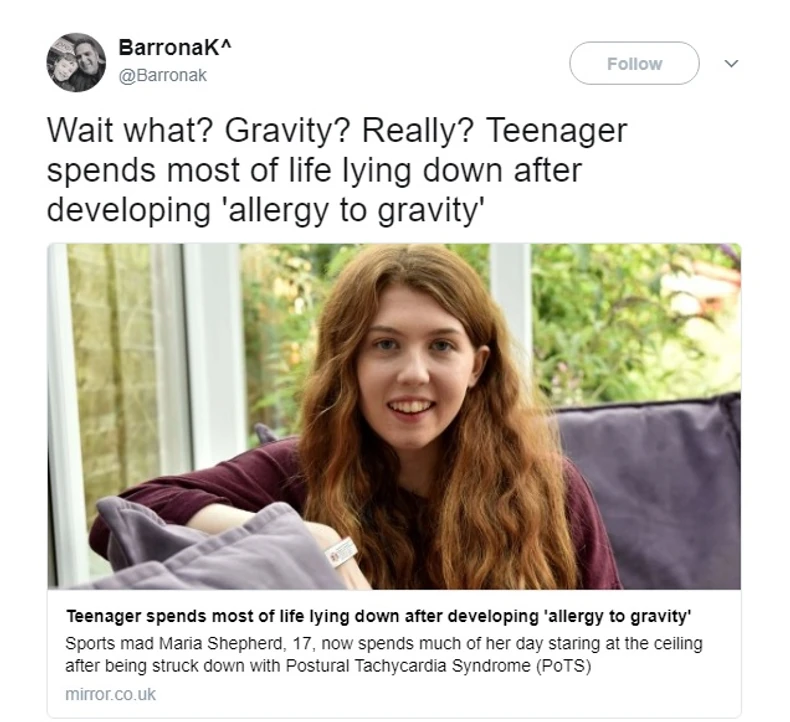The image size is (790, 722).
Task: Open the mirror.co.uk source link
Action: (111, 694)
